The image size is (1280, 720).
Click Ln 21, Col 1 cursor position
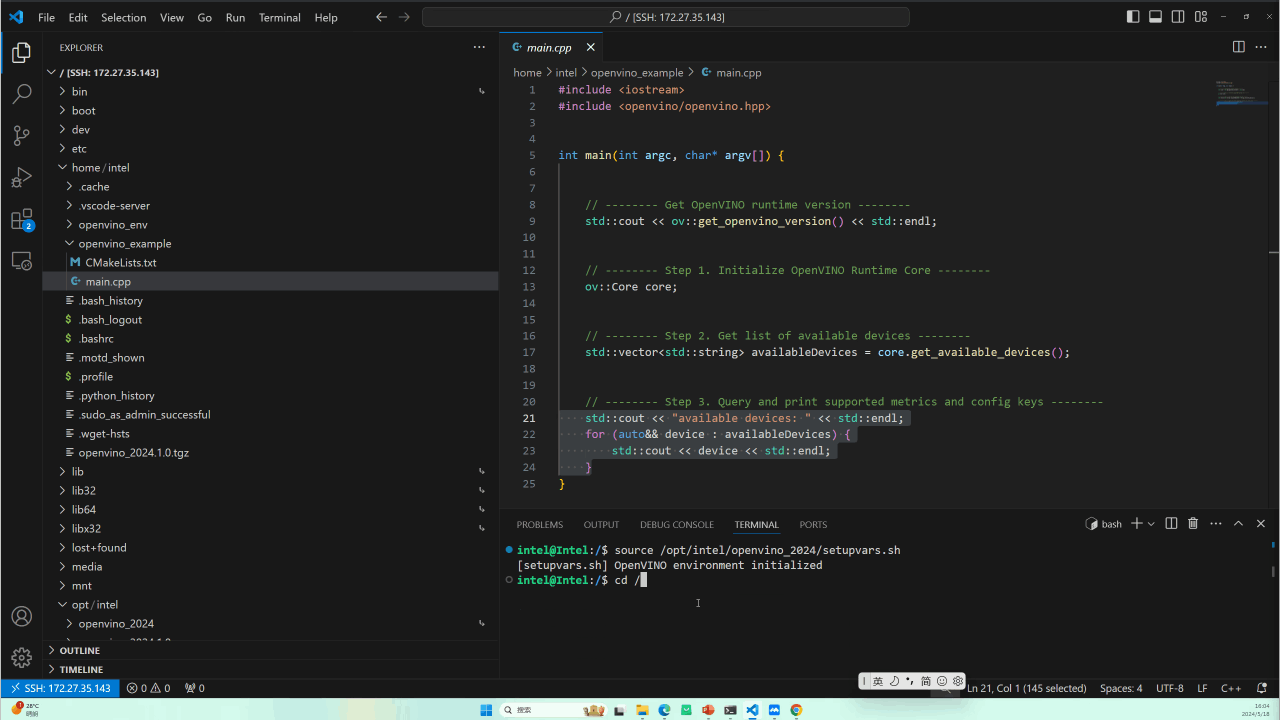[x=1027, y=688]
